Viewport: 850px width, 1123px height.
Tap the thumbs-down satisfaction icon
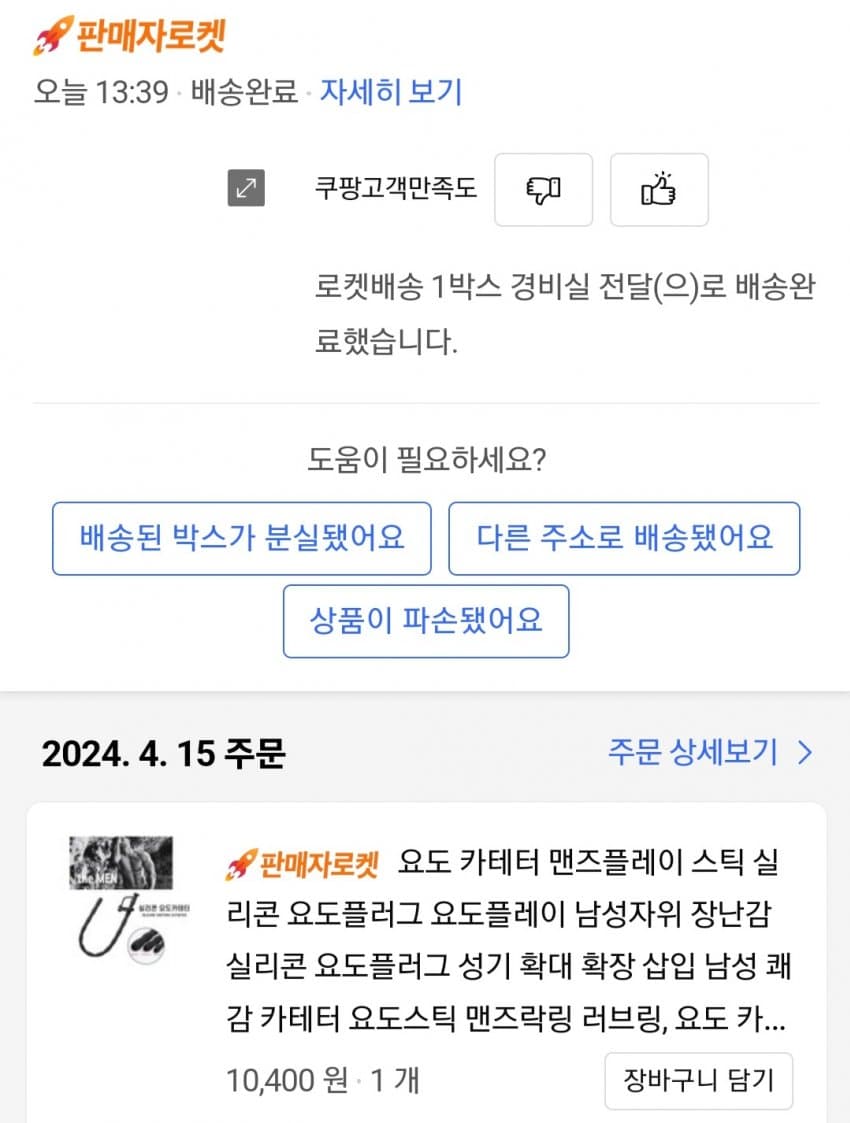(544, 190)
